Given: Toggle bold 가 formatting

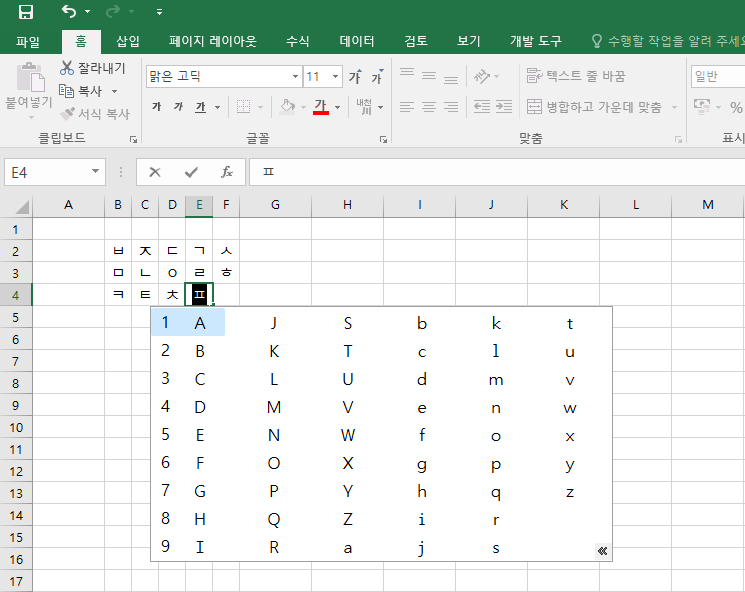Looking at the screenshot, I should point(156,107).
